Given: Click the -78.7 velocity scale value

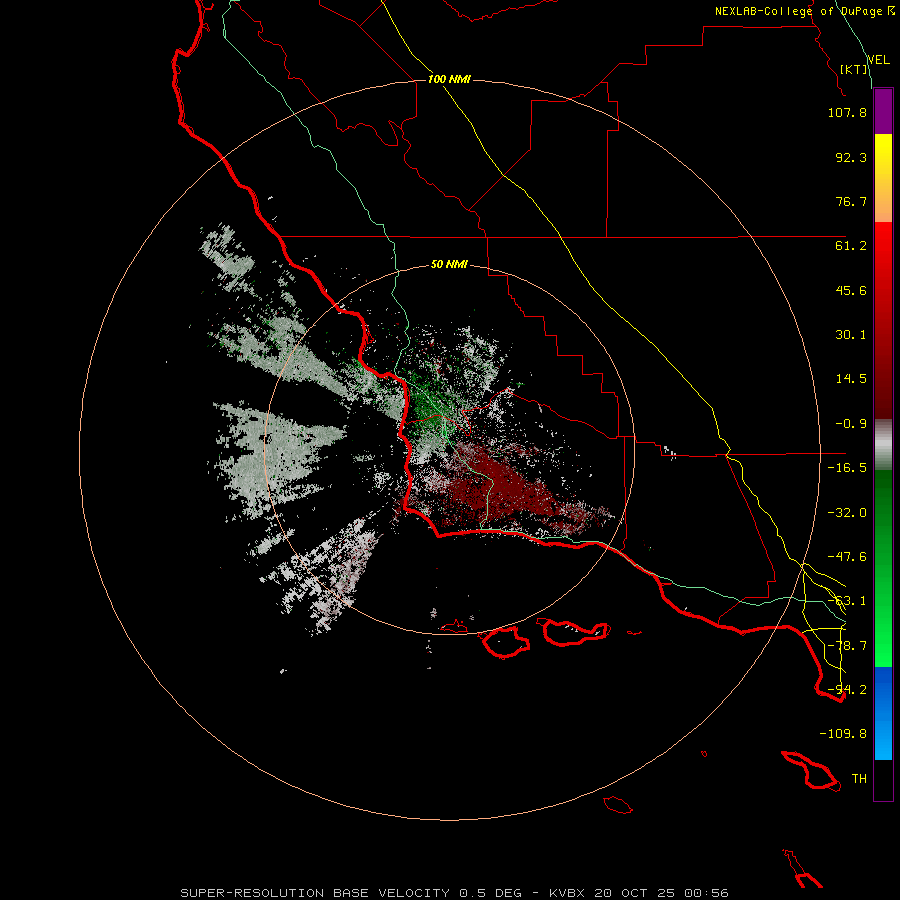Looking at the screenshot, I should pyautogui.click(x=847, y=646).
